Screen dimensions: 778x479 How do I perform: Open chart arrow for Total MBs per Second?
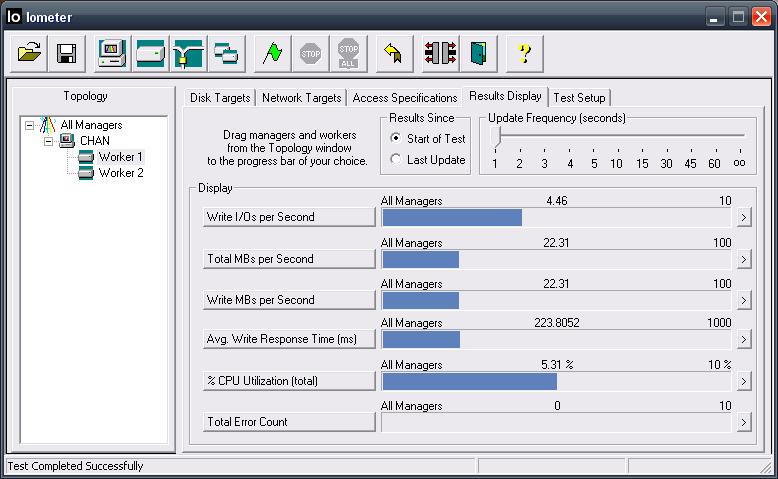point(743,259)
